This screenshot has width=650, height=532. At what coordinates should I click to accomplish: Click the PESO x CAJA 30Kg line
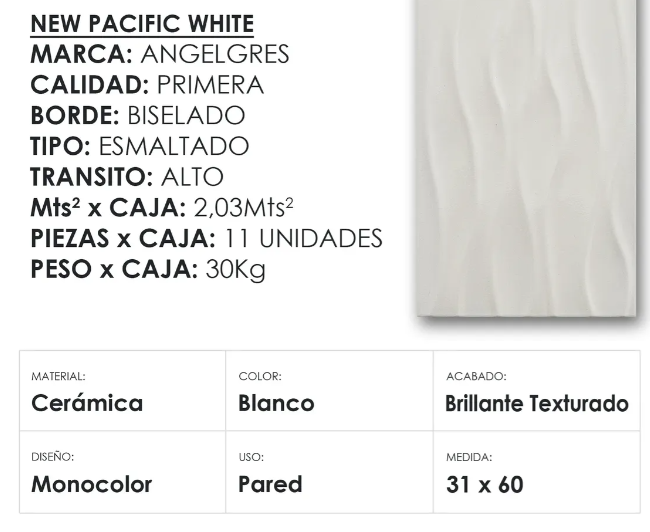point(148,270)
